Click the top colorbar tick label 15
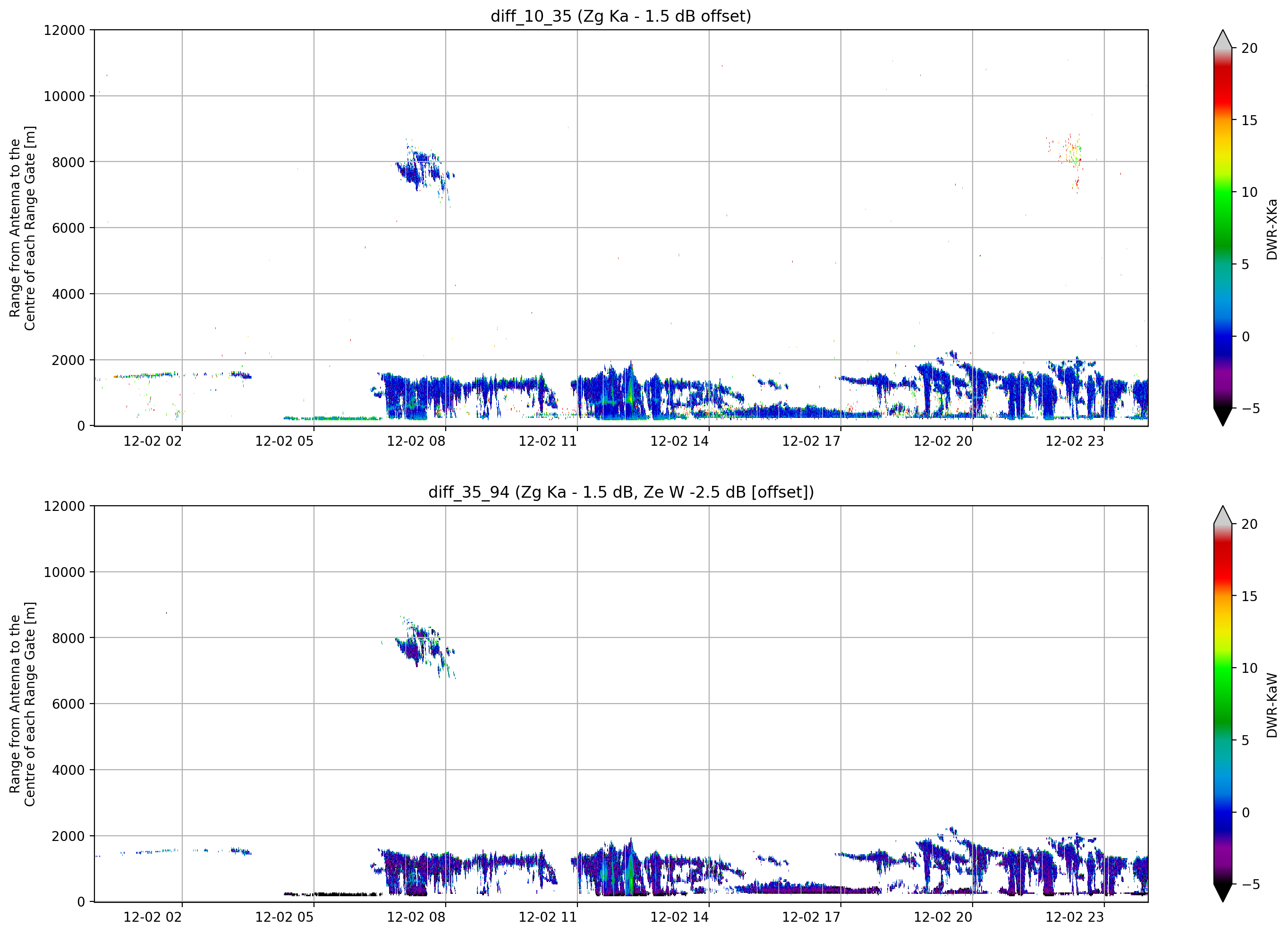Viewport: 1288px width, 934px height. pos(1249,120)
